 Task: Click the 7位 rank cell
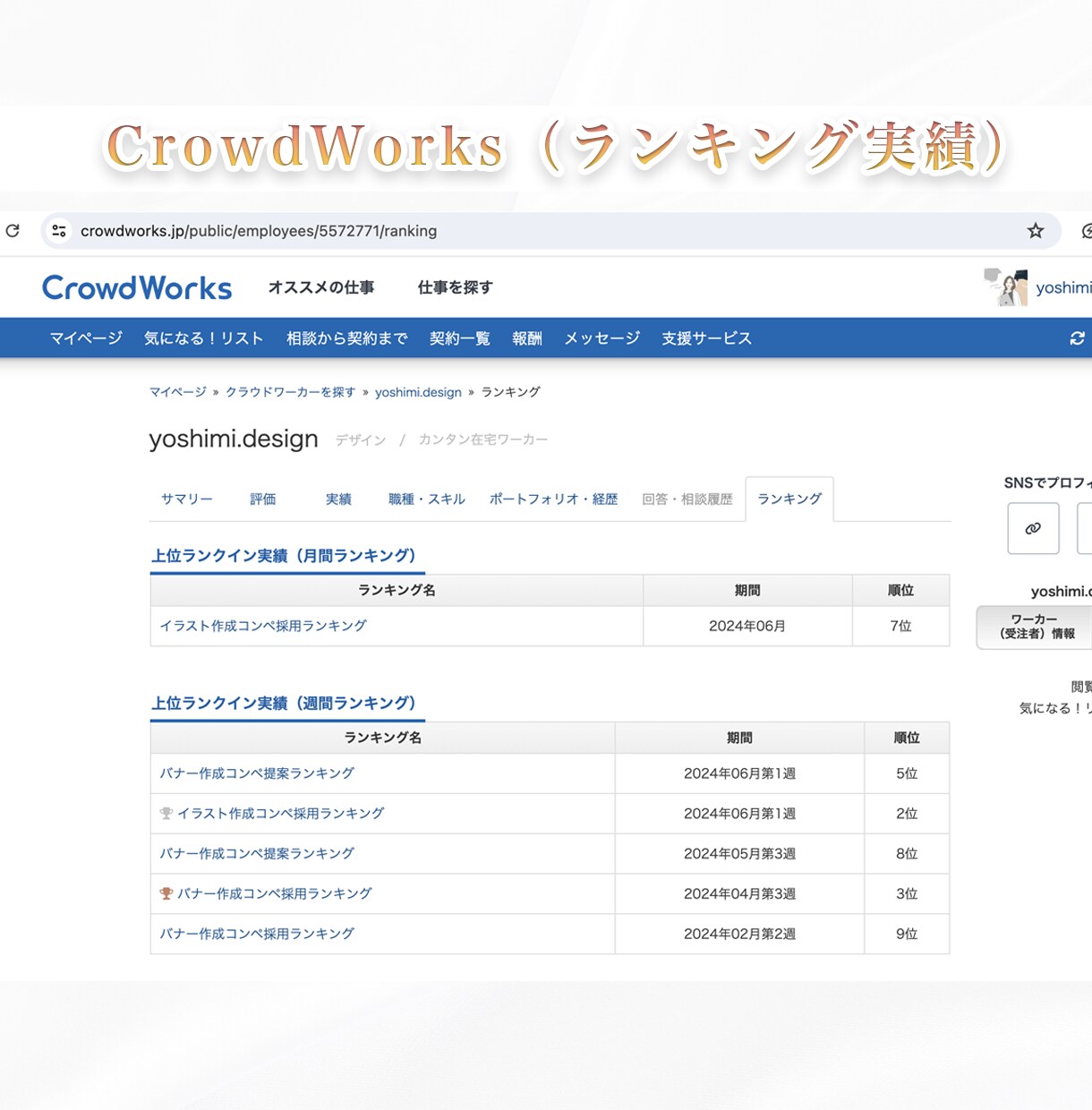tap(900, 626)
